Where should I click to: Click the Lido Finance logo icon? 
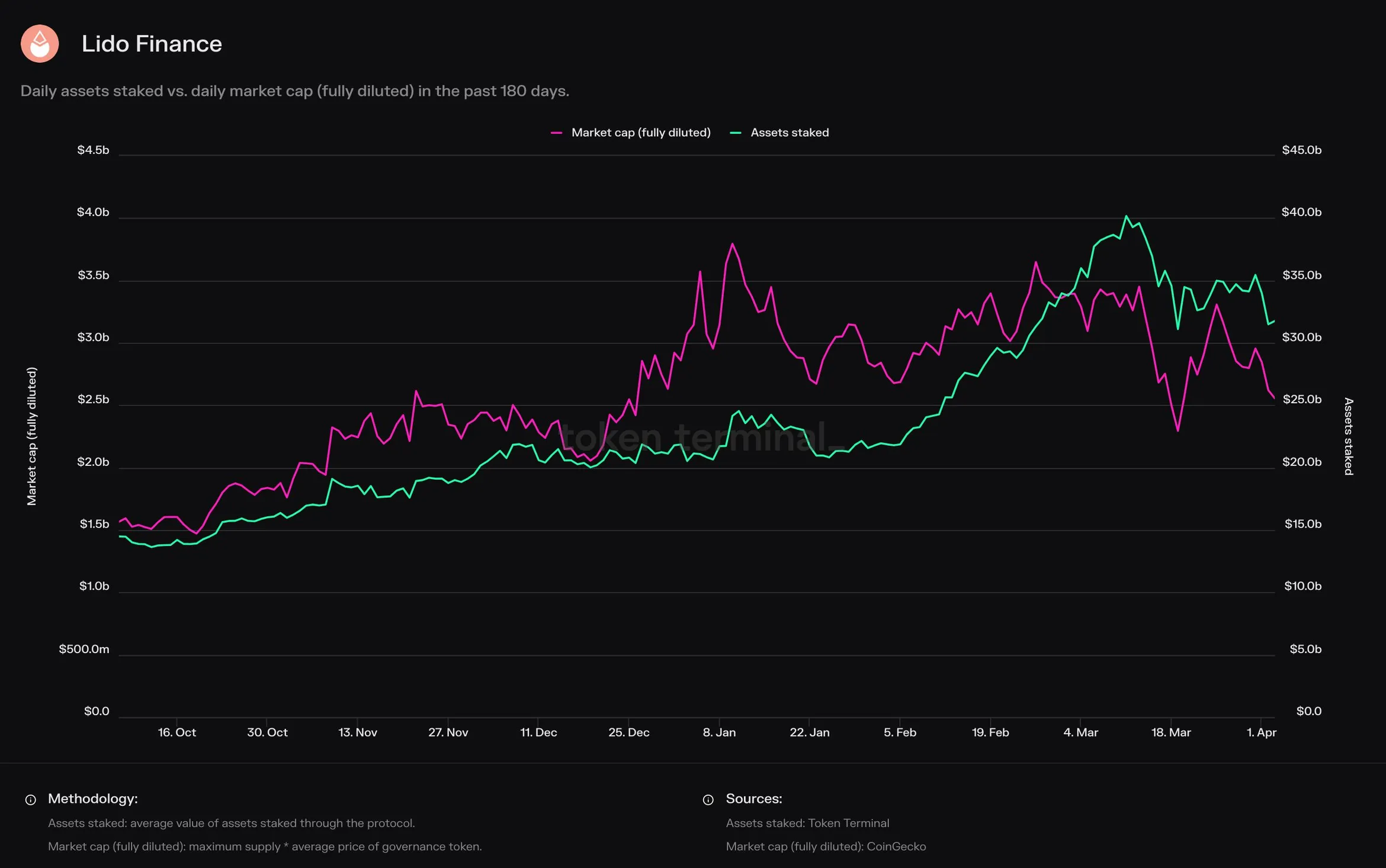click(40, 44)
